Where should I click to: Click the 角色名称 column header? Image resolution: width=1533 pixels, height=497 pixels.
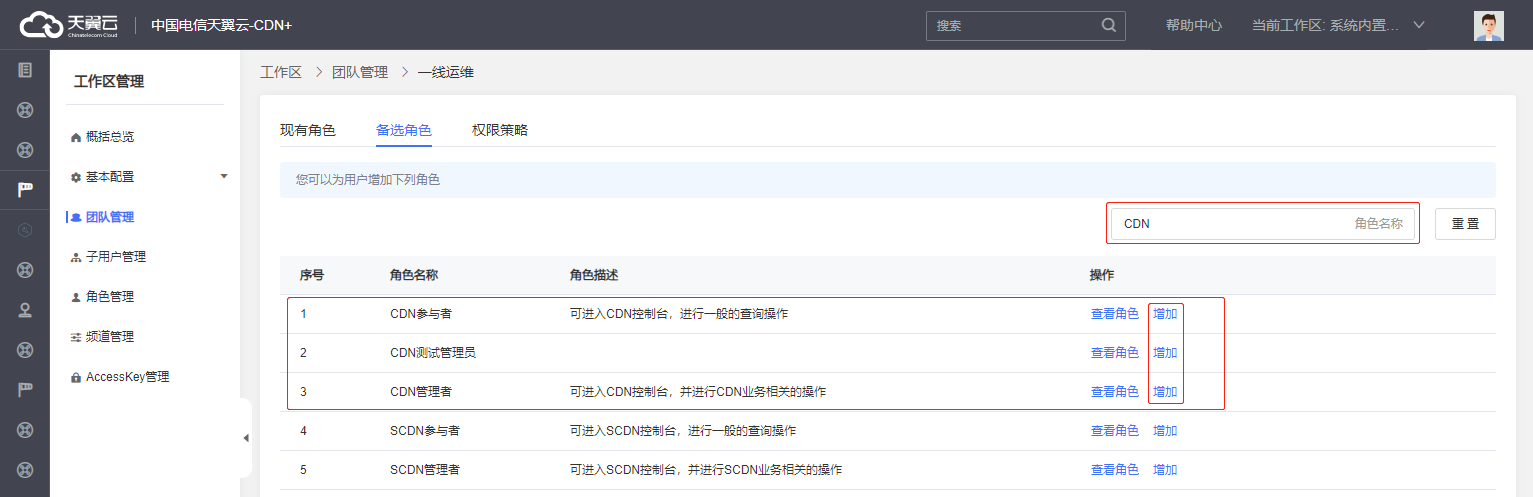coord(414,275)
